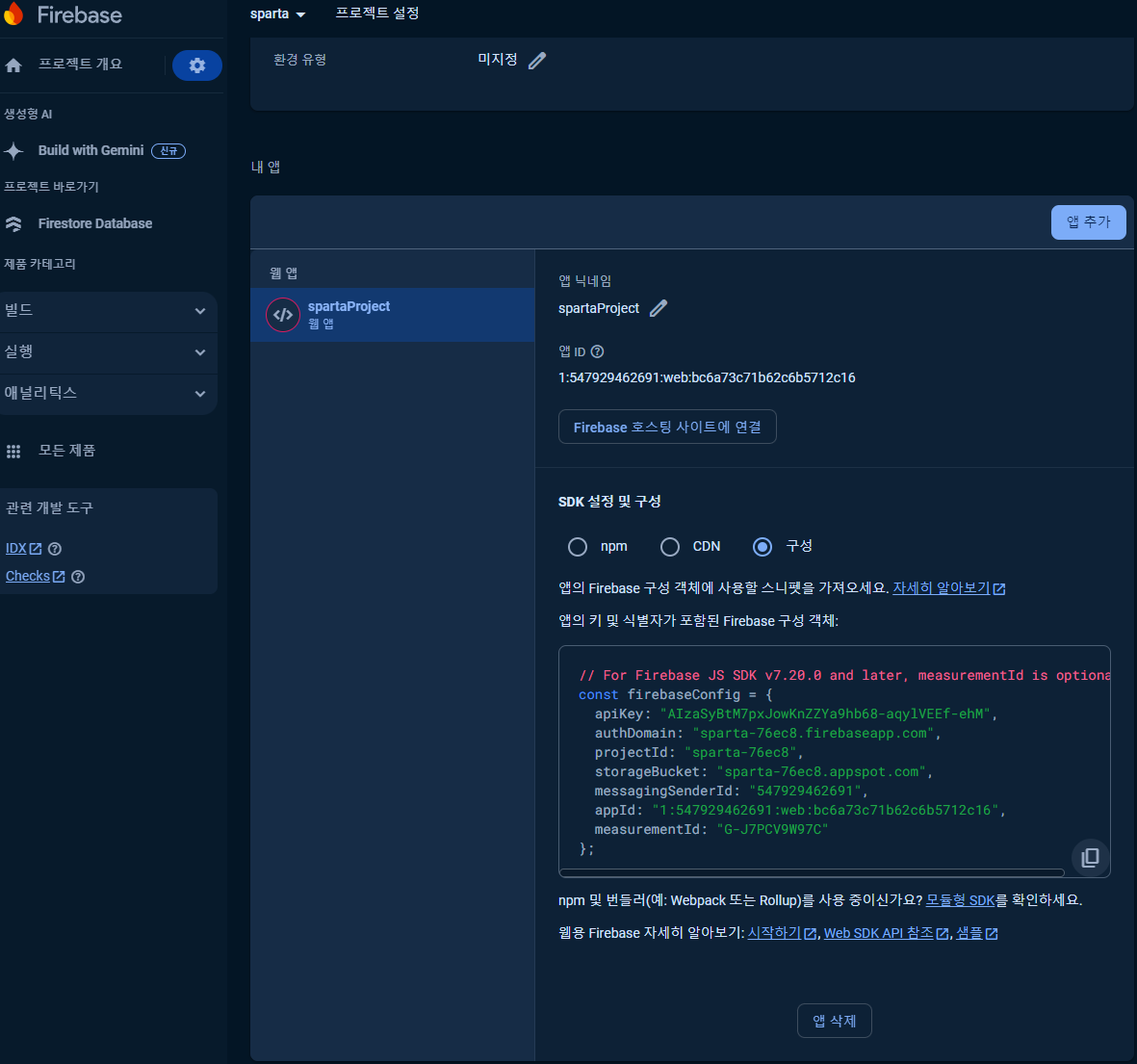Viewport: 1137px width, 1064px height.
Task: Click the measurementId value G-J7PCV9W97C
Action: pyautogui.click(x=772, y=829)
